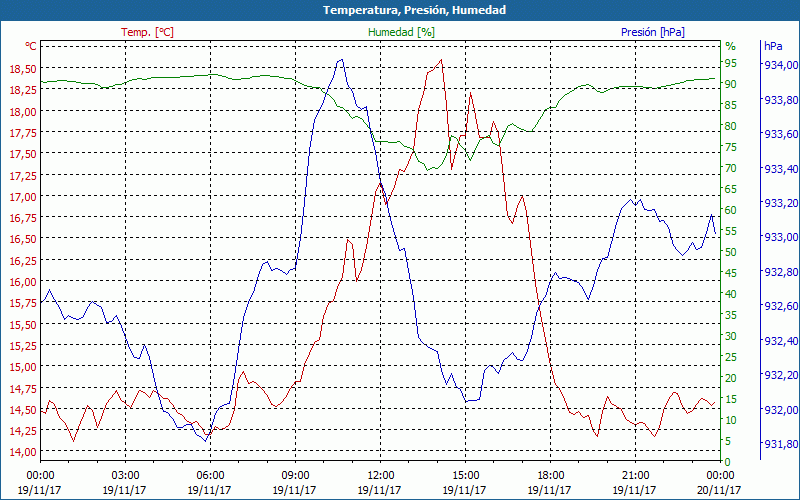Click green humidity axis value '95'
800x500 pixels.
coord(731,63)
